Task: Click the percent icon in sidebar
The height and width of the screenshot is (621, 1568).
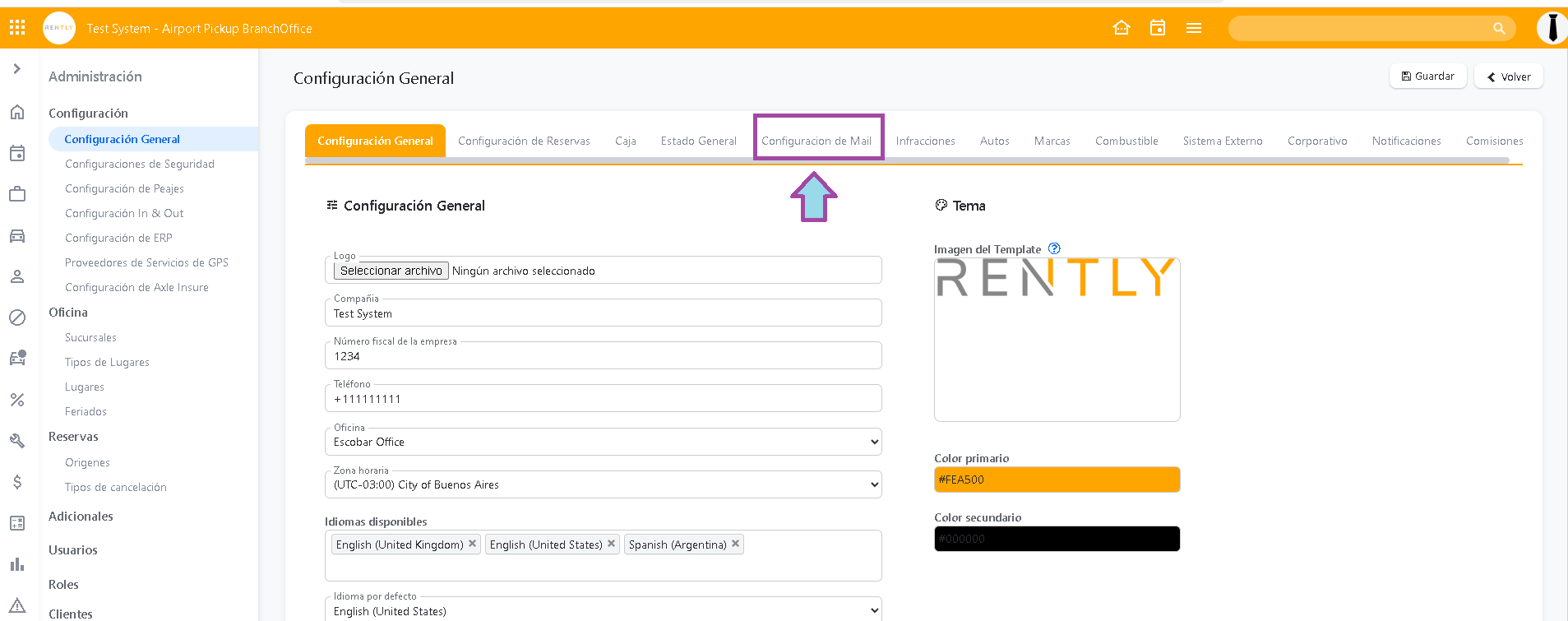Action: [17, 400]
